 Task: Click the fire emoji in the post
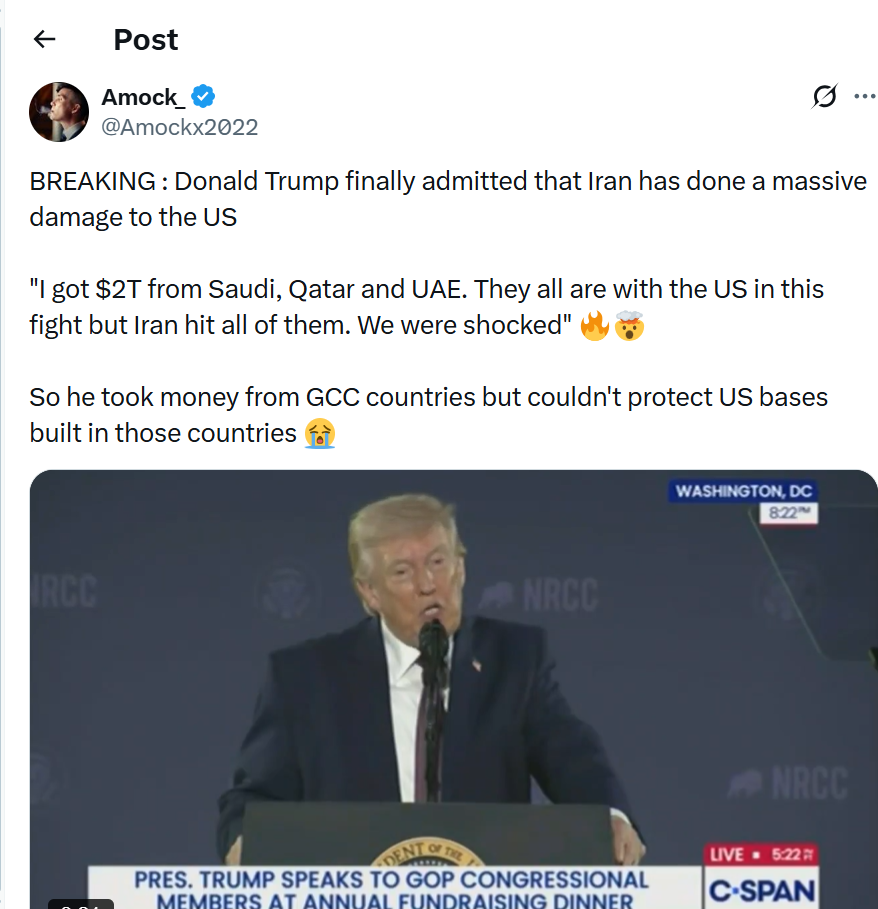pyautogui.click(x=595, y=326)
